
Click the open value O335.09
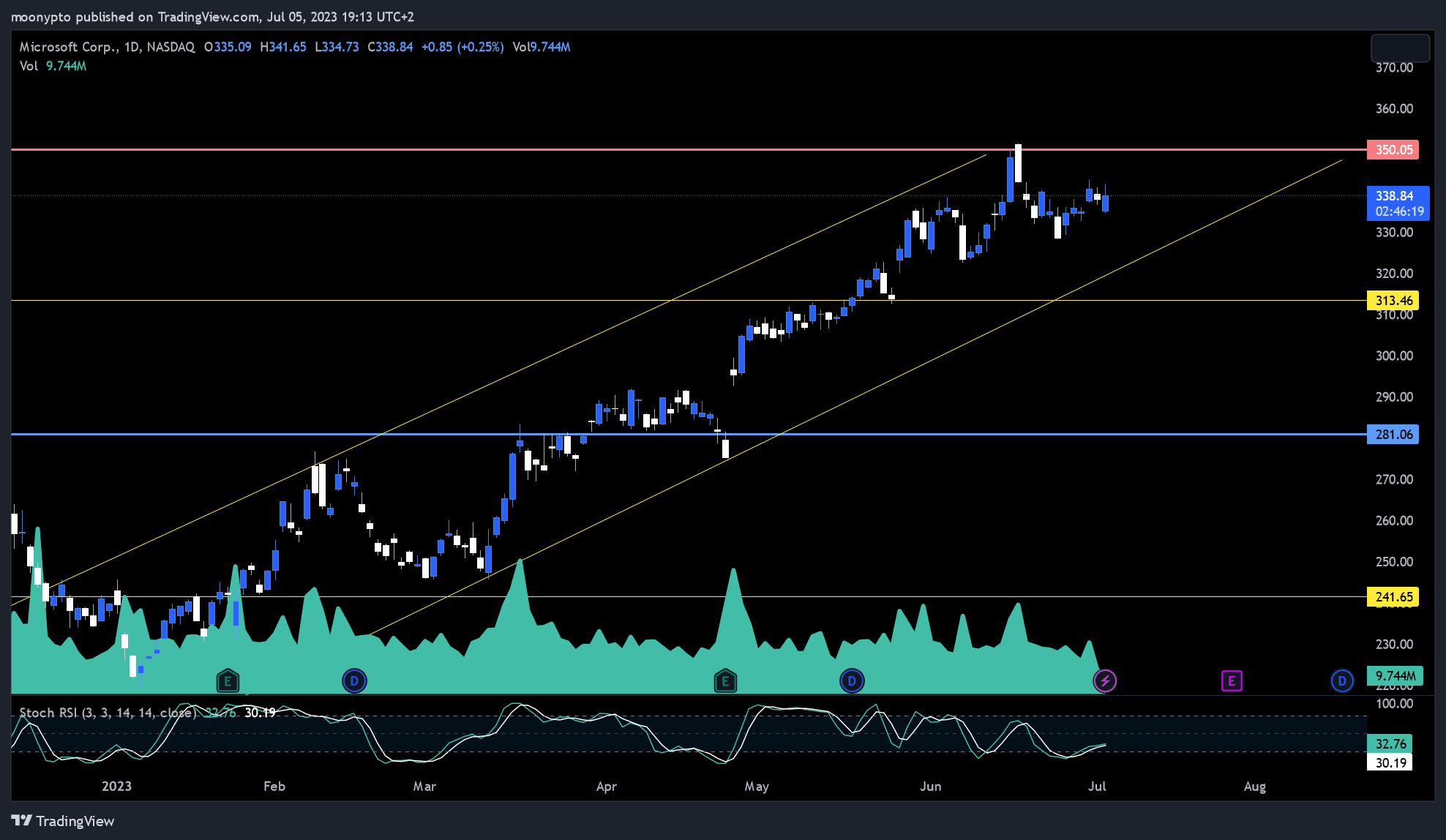tap(228, 47)
